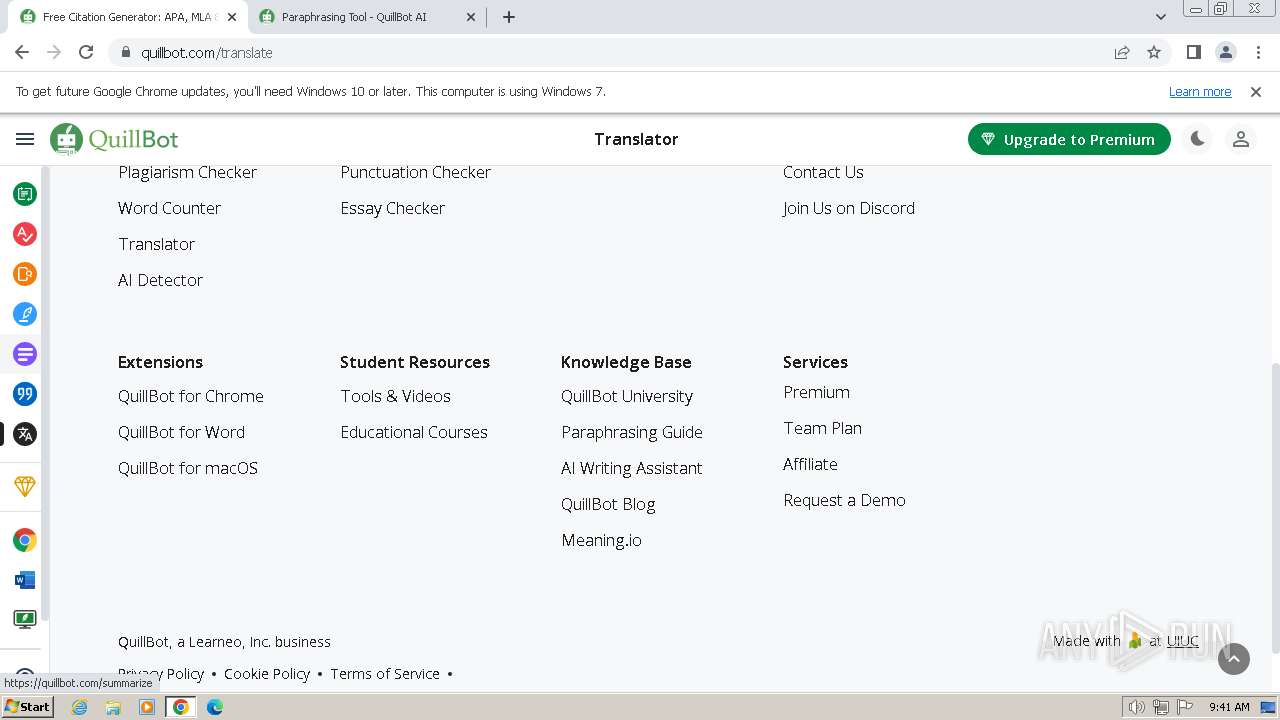1280x720 pixels.
Task: Open the QuillBot for macOS sidebar icon
Action: pyautogui.click(x=25, y=619)
